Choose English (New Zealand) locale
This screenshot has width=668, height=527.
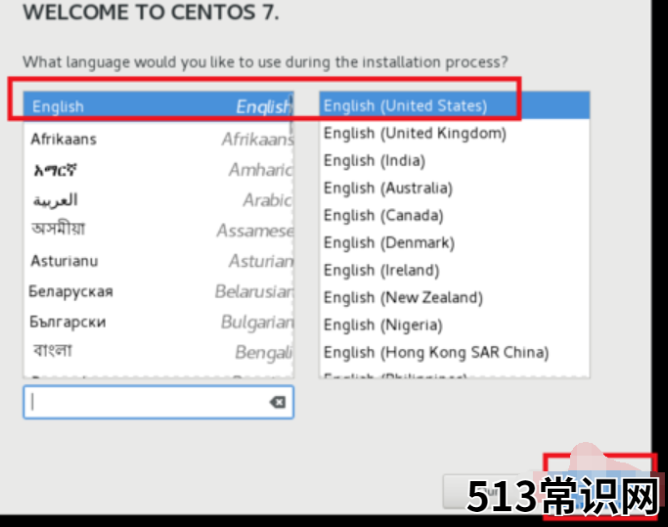tap(455, 297)
